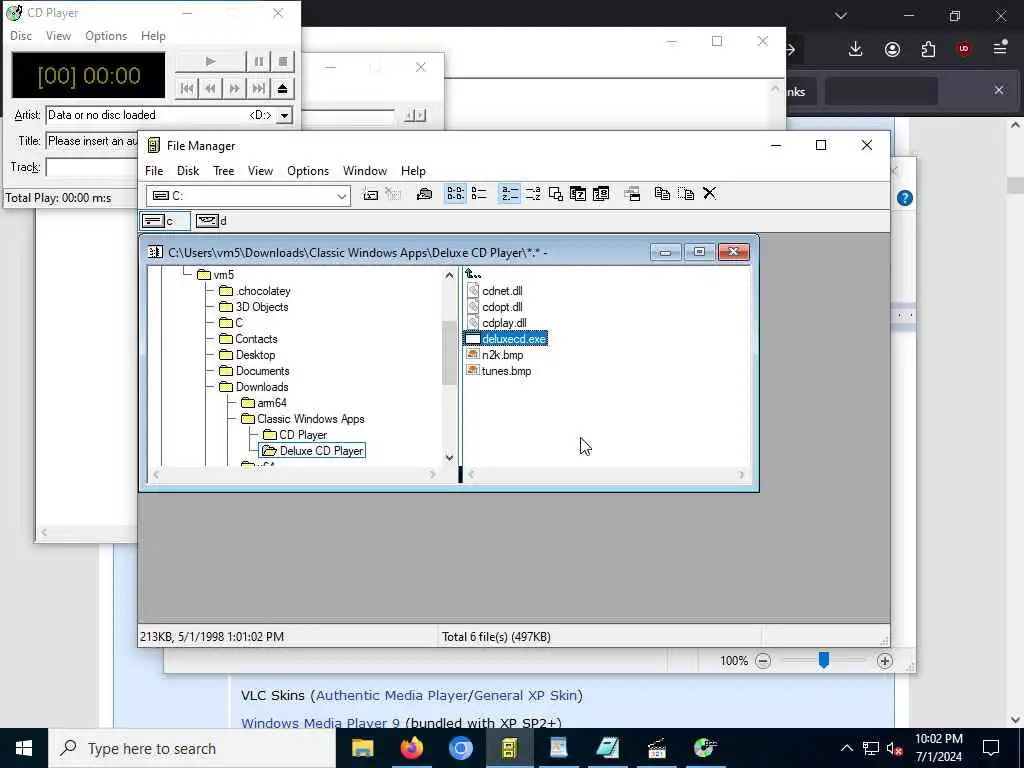1024x768 pixels.
Task: Select cdplay.dll in file list
Action: [x=497, y=323]
